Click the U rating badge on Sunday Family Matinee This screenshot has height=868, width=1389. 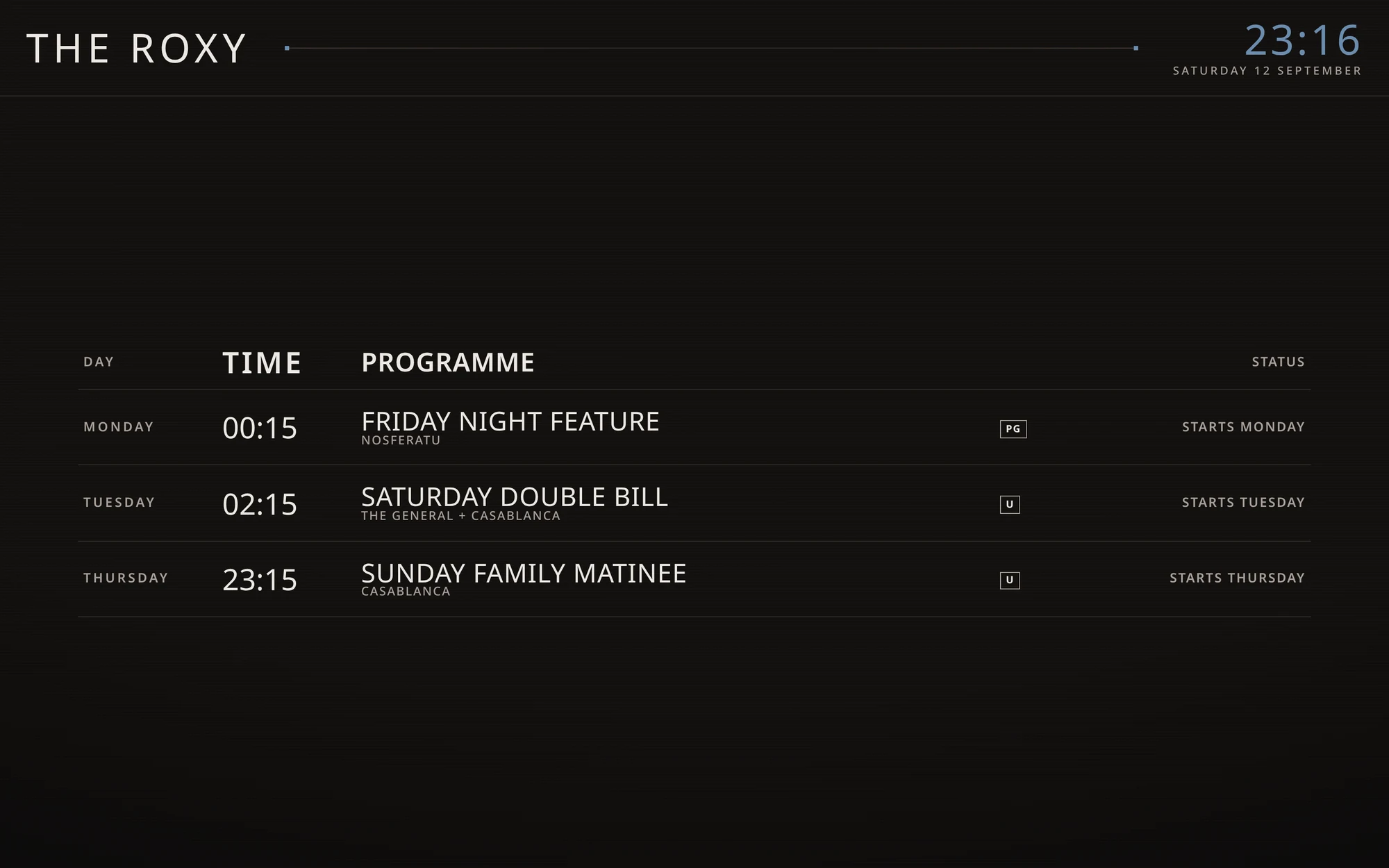1010,580
